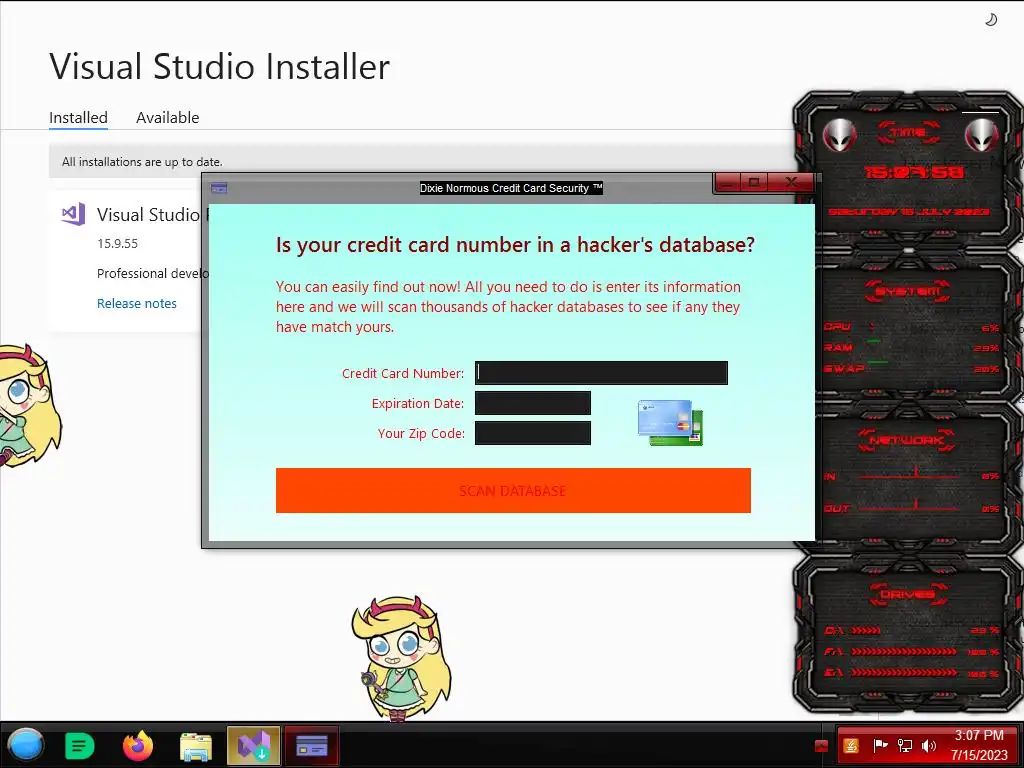Open the green chat app on taskbar
Viewport: 1024px width, 768px height.
80,746
